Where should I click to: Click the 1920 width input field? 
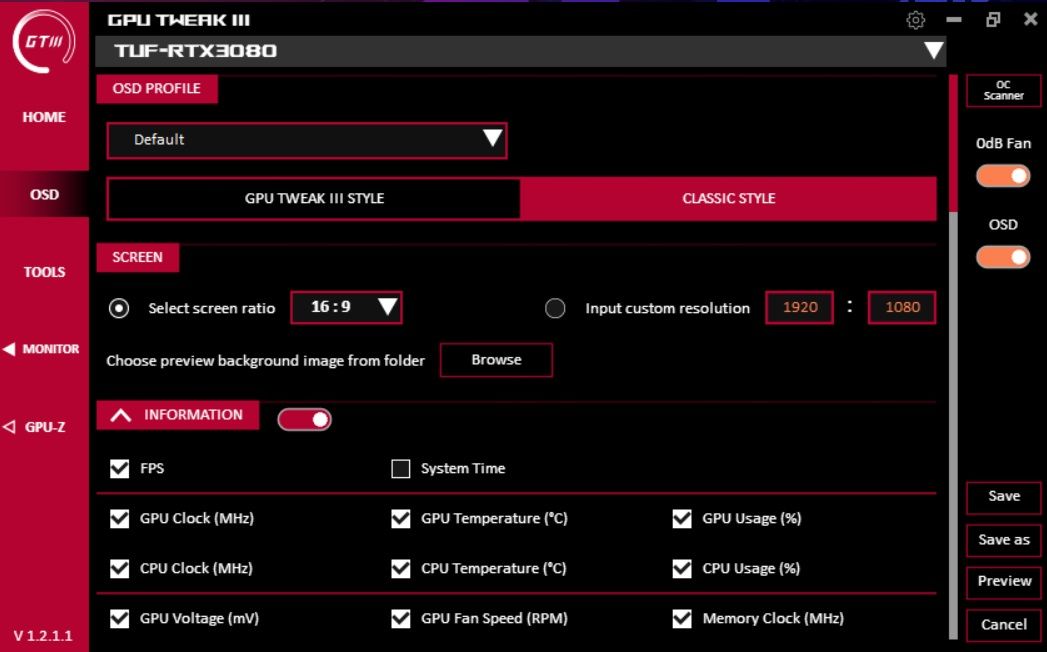(799, 307)
